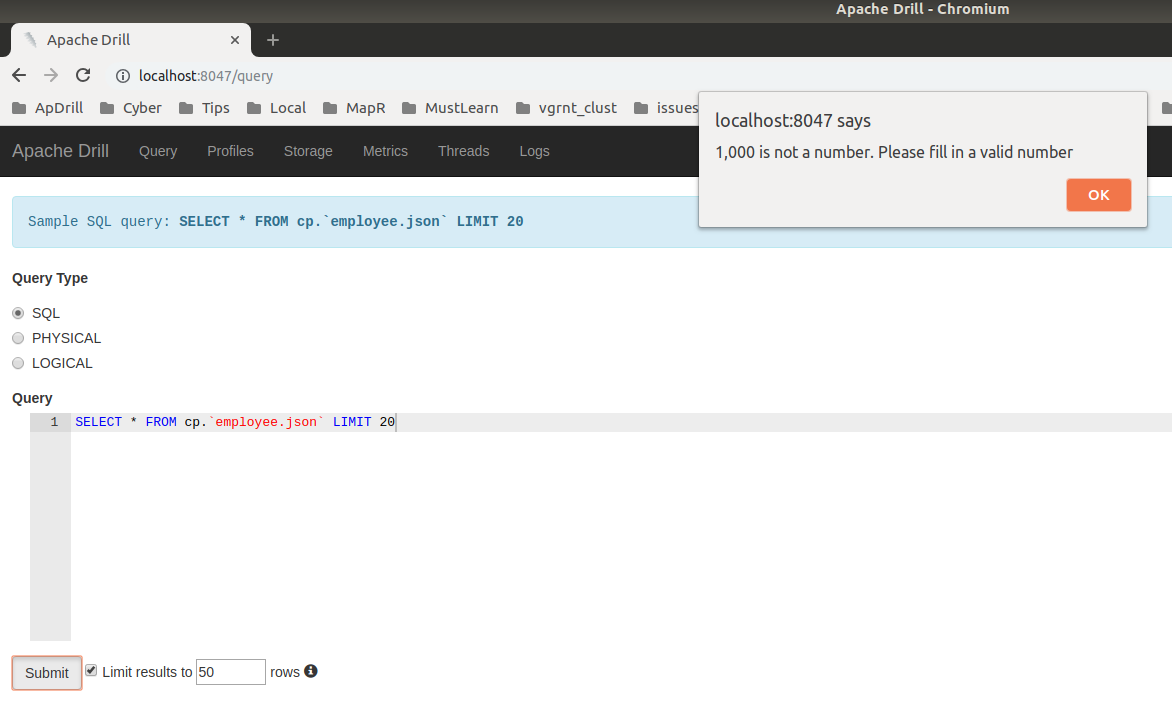This screenshot has width=1172, height=705.
Task: Click the localhost:8047/query address bar
Action: 206,76
